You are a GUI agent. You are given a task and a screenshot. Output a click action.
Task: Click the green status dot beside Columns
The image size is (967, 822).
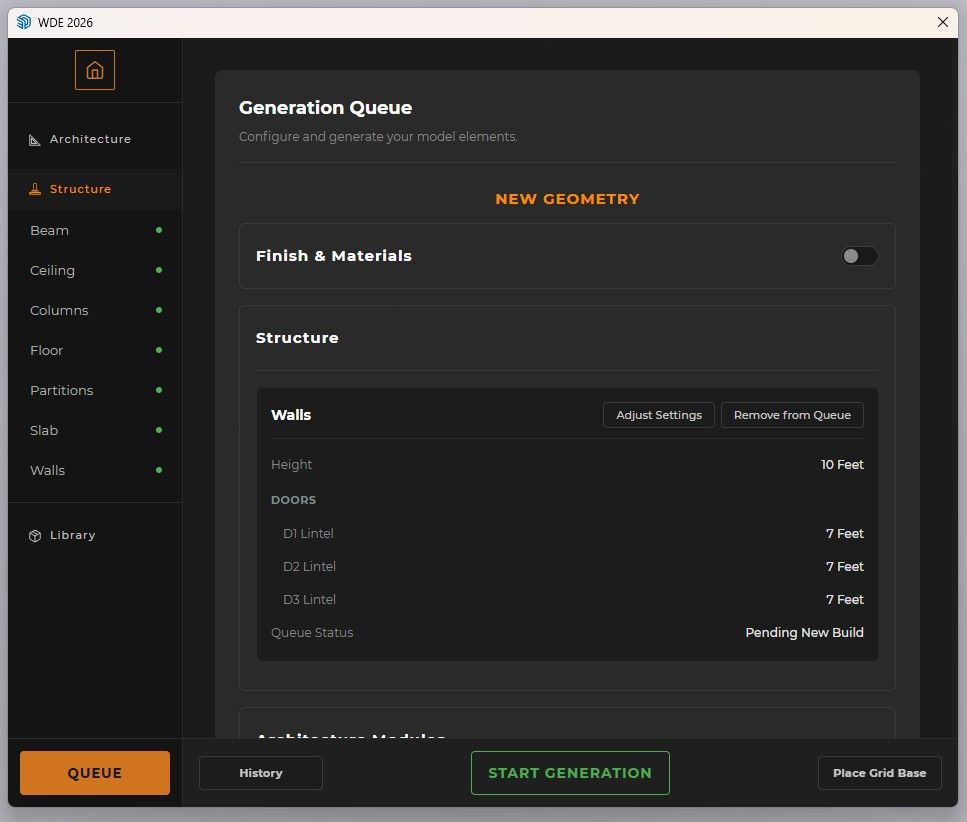(x=159, y=310)
